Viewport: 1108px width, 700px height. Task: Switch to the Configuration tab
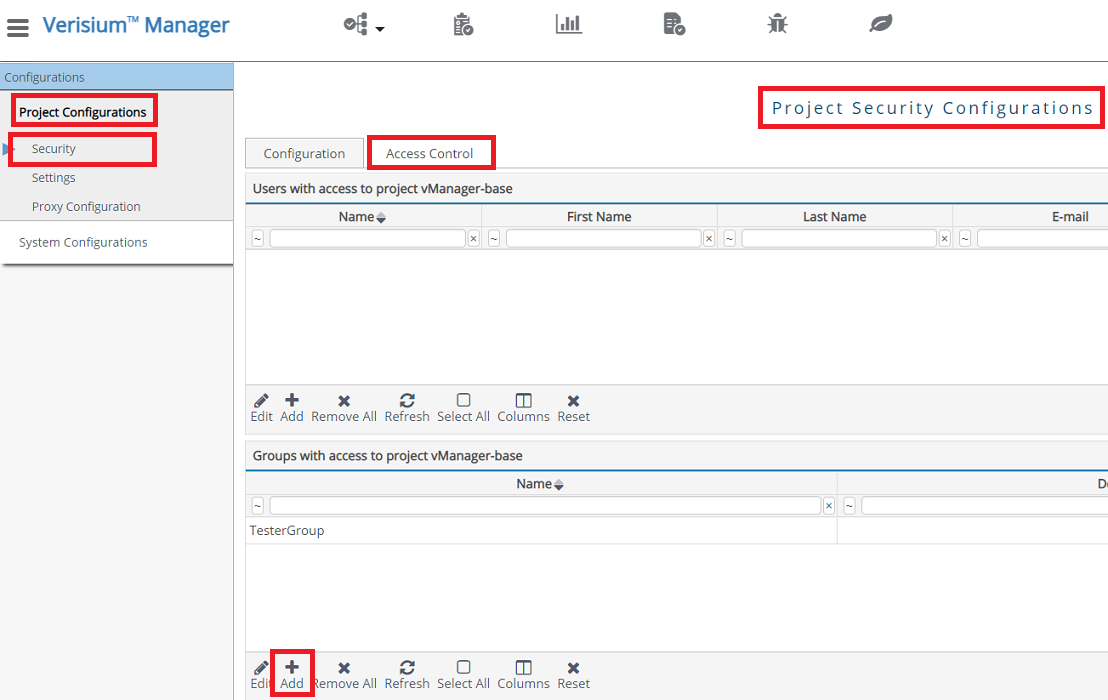point(304,153)
